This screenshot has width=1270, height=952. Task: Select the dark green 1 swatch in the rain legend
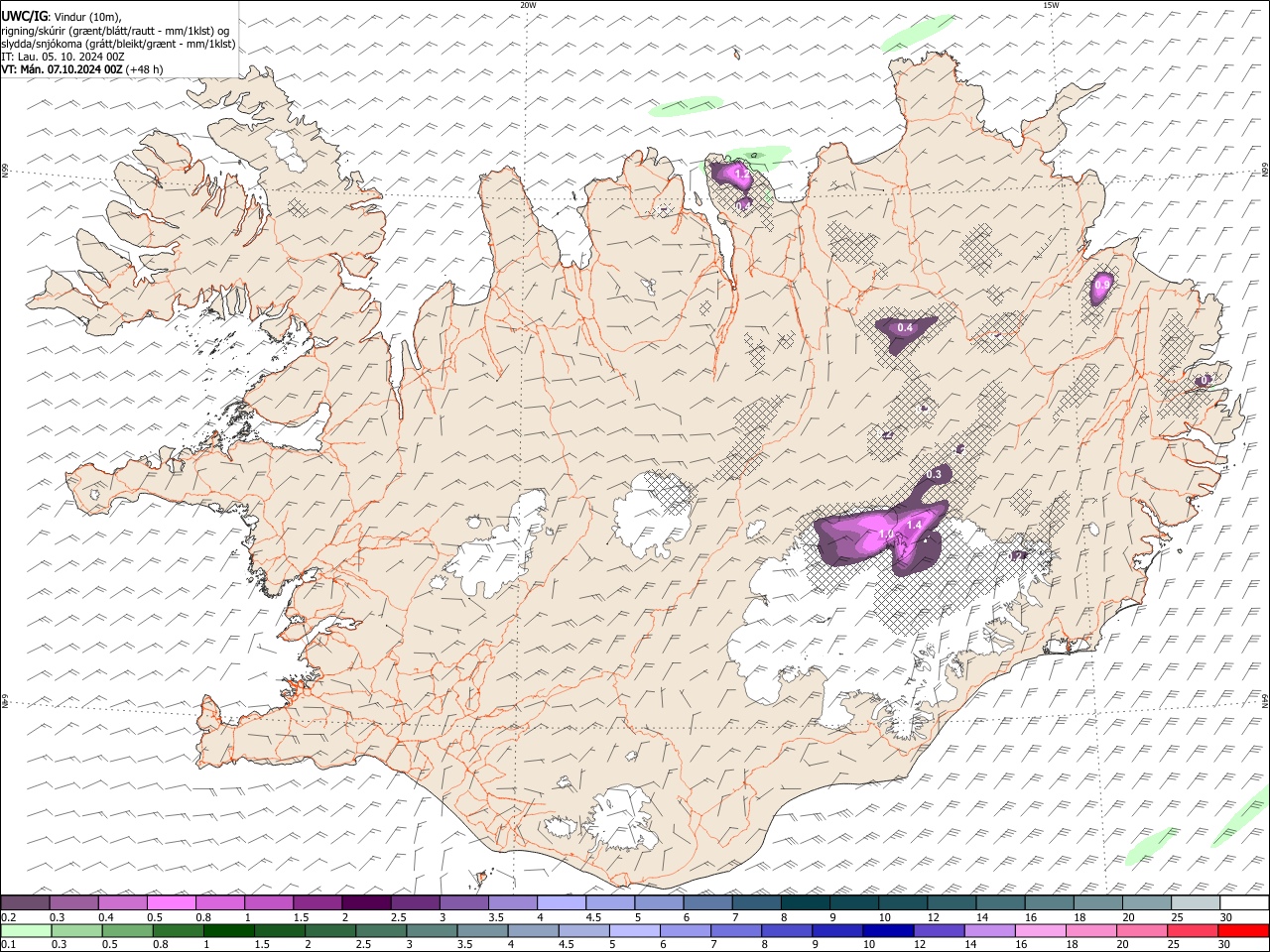[228, 930]
